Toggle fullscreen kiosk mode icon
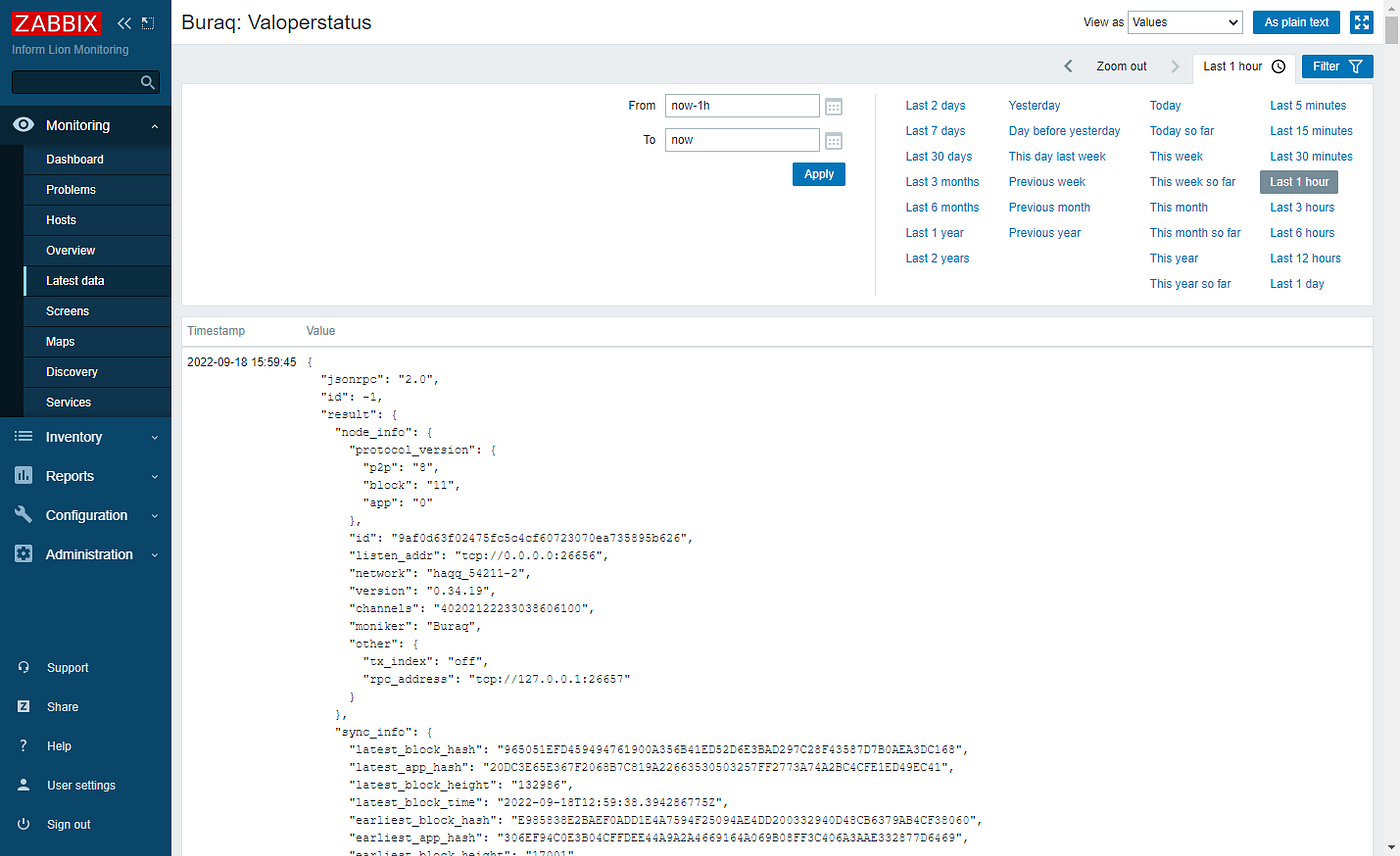This screenshot has width=1400, height=856. click(x=1361, y=22)
